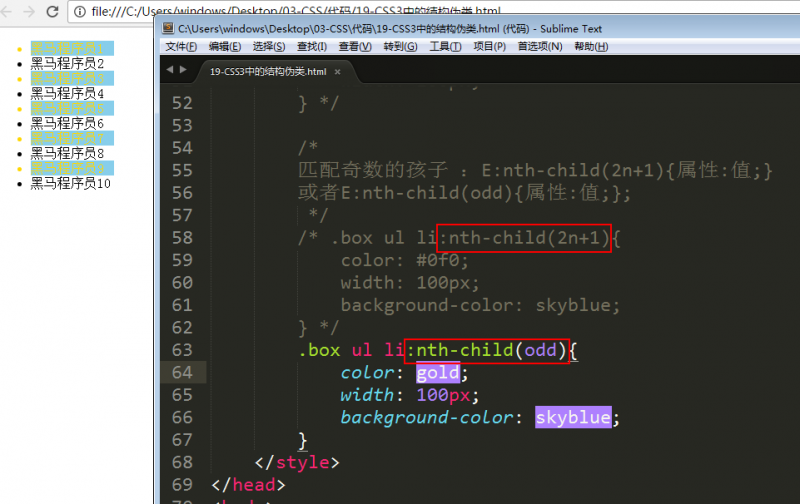Screen dimensions: 800x504
Task: Expand the 选择(S) menu
Action: pyautogui.click(x=269, y=47)
